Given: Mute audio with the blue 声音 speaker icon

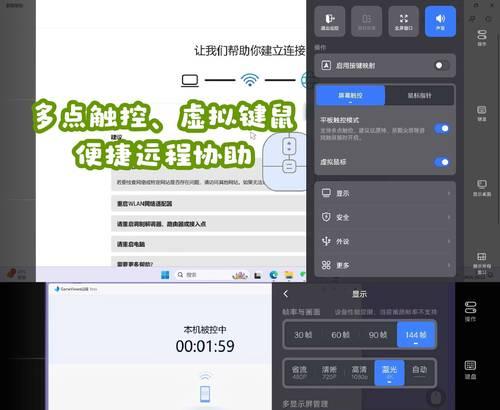Looking at the screenshot, I should pos(440,21).
